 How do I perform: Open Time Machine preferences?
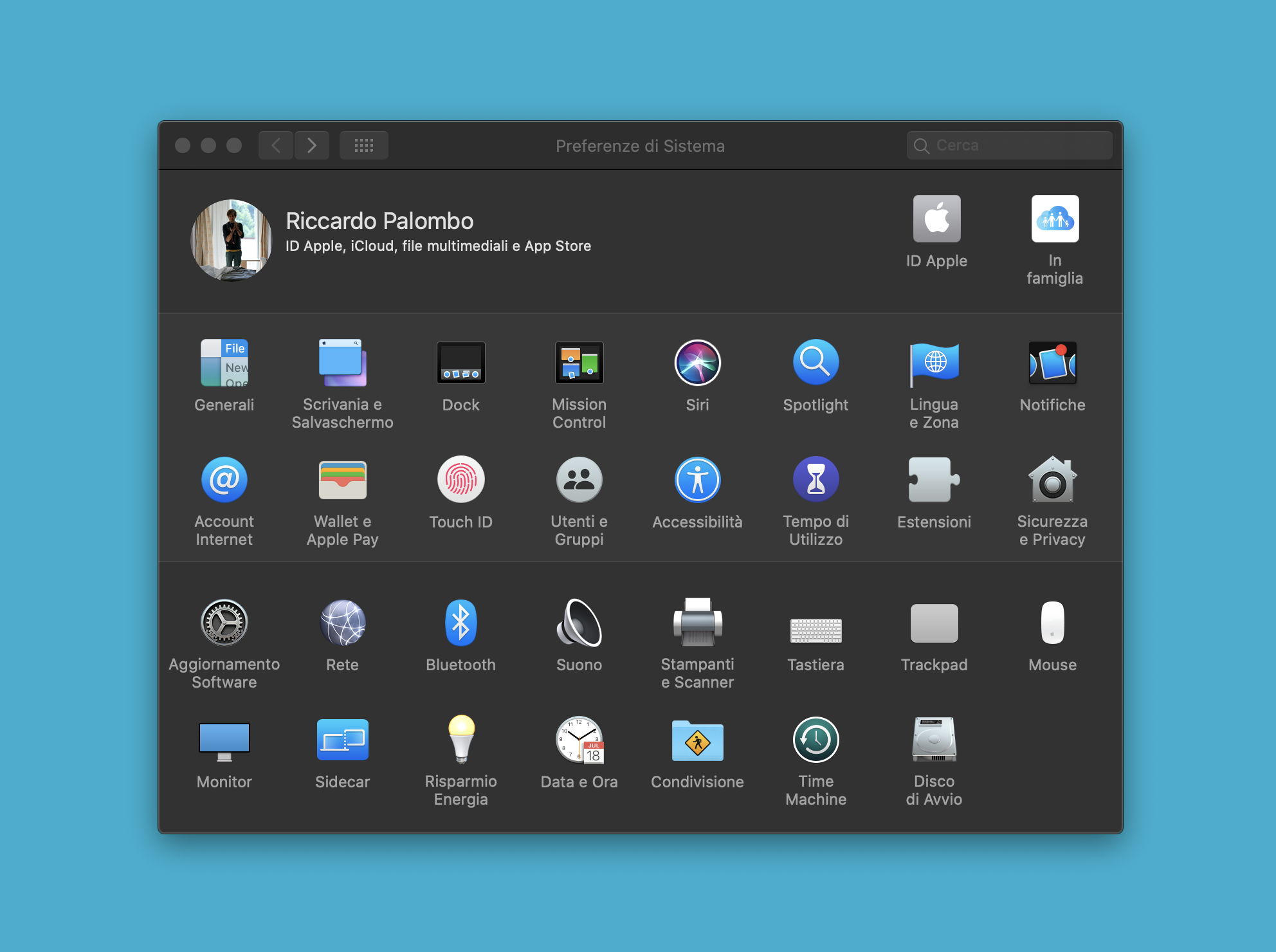tap(816, 740)
